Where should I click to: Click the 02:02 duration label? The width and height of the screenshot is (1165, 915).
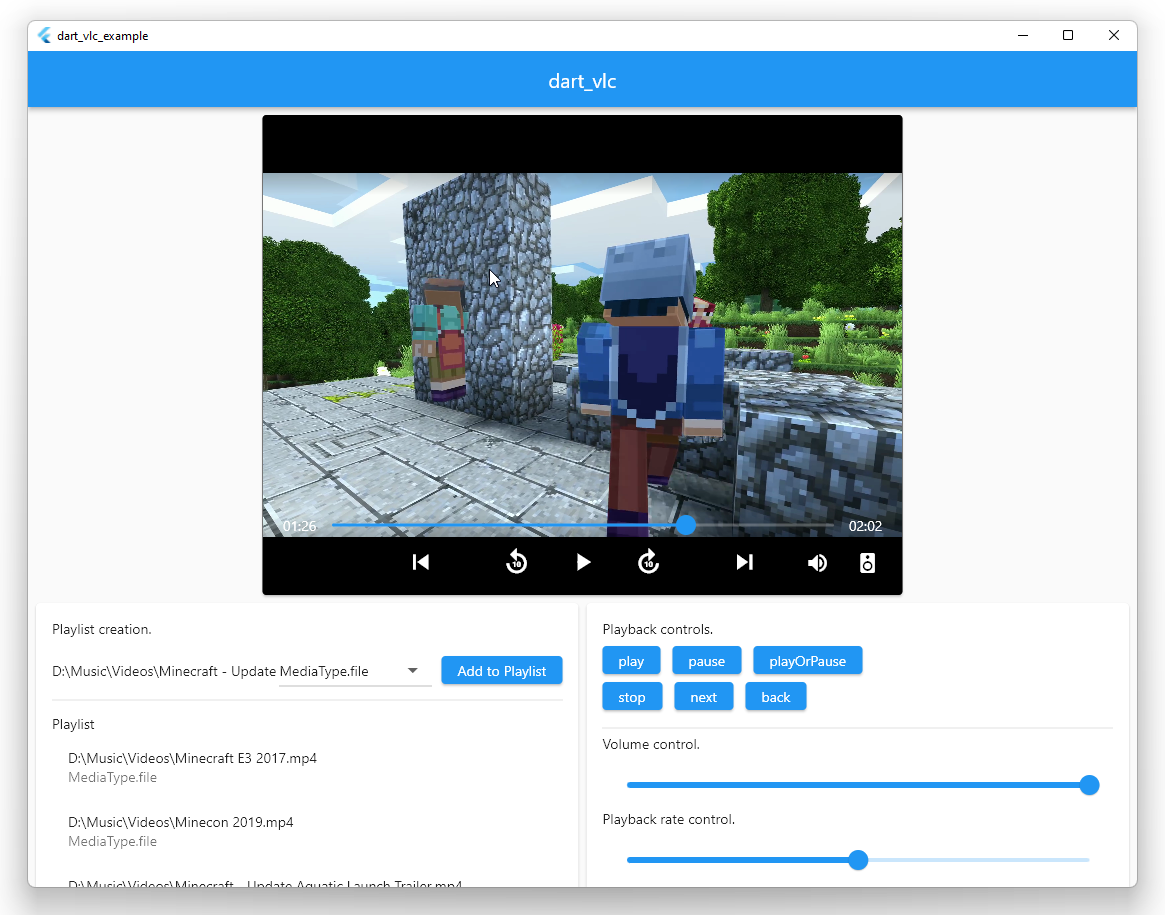pyautogui.click(x=866, y=527)
